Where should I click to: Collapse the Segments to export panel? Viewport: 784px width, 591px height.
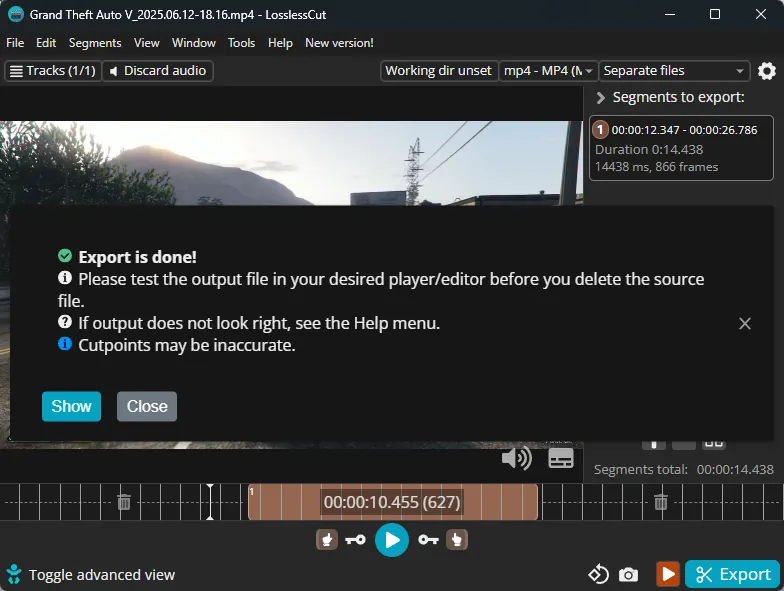(x=601, y=98)
